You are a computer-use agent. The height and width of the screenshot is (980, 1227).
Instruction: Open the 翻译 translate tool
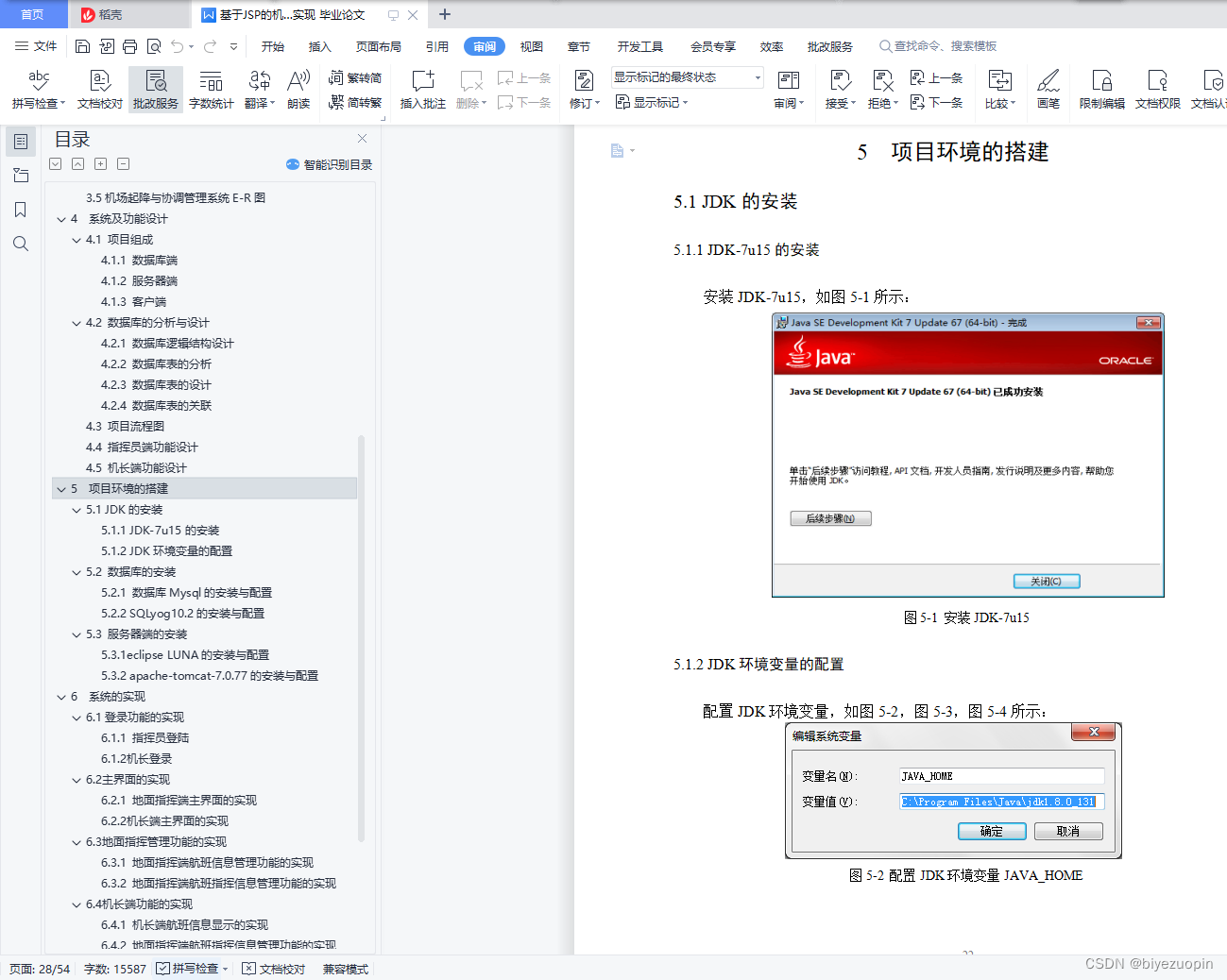point(260,90)
